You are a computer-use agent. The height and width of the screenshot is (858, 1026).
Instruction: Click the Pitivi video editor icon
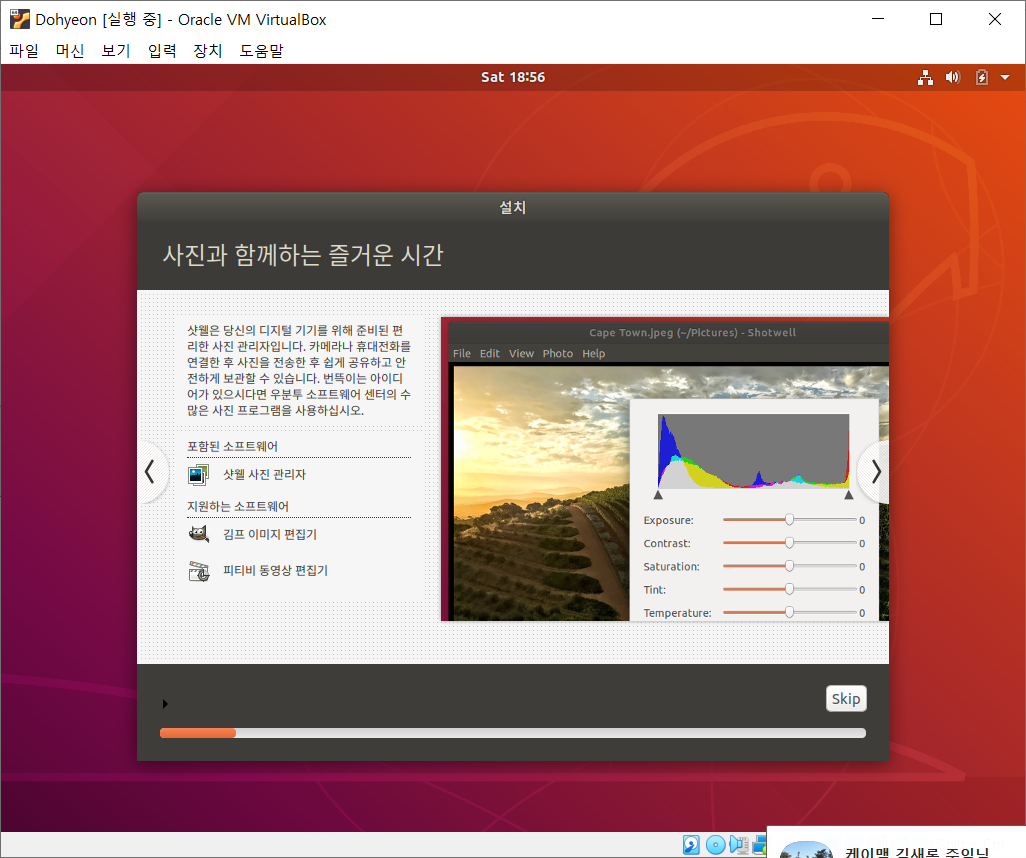pos(198,571)
